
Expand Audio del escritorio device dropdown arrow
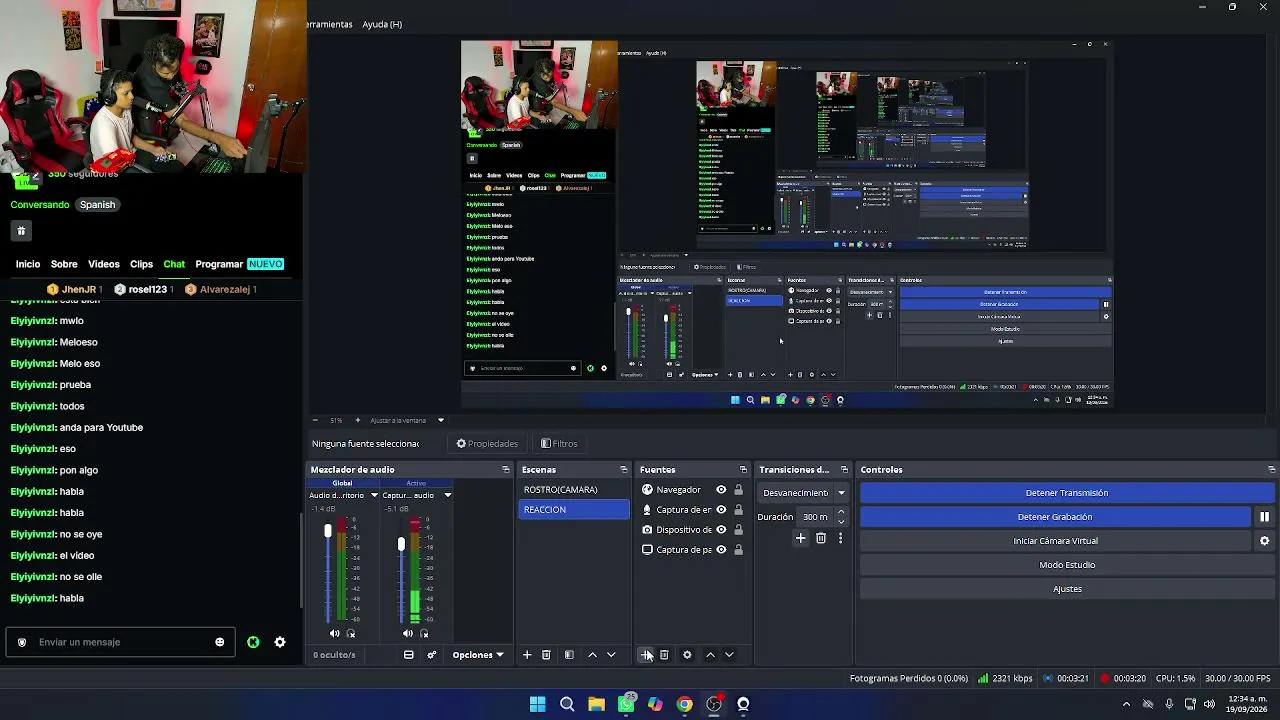pos(374,495)
